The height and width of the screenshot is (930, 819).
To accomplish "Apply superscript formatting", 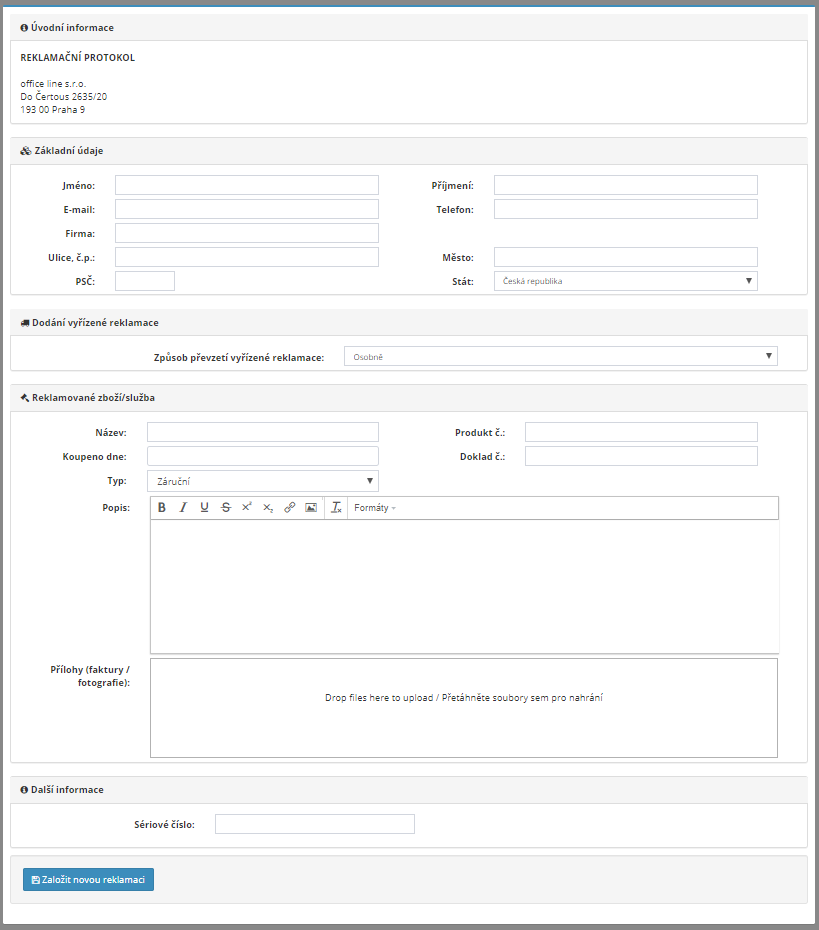I will coord(246,508).
